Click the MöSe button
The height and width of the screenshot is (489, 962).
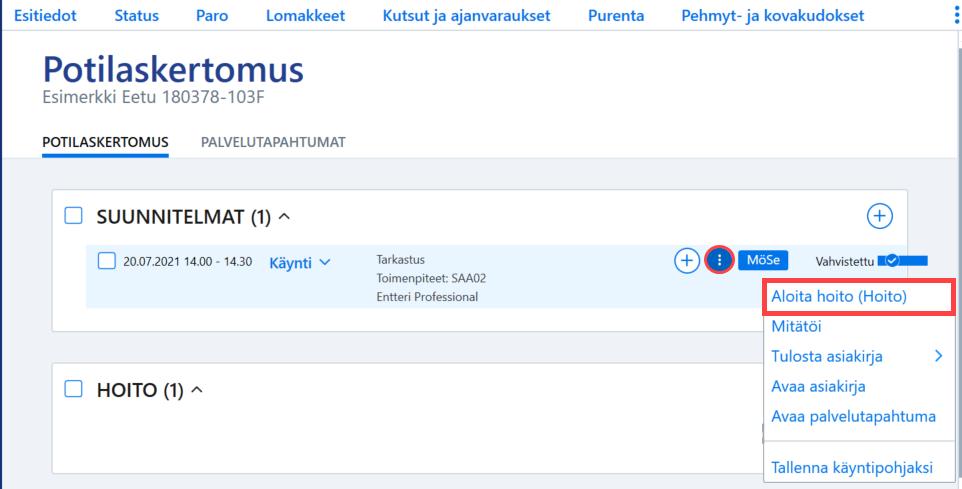point(763,260)
